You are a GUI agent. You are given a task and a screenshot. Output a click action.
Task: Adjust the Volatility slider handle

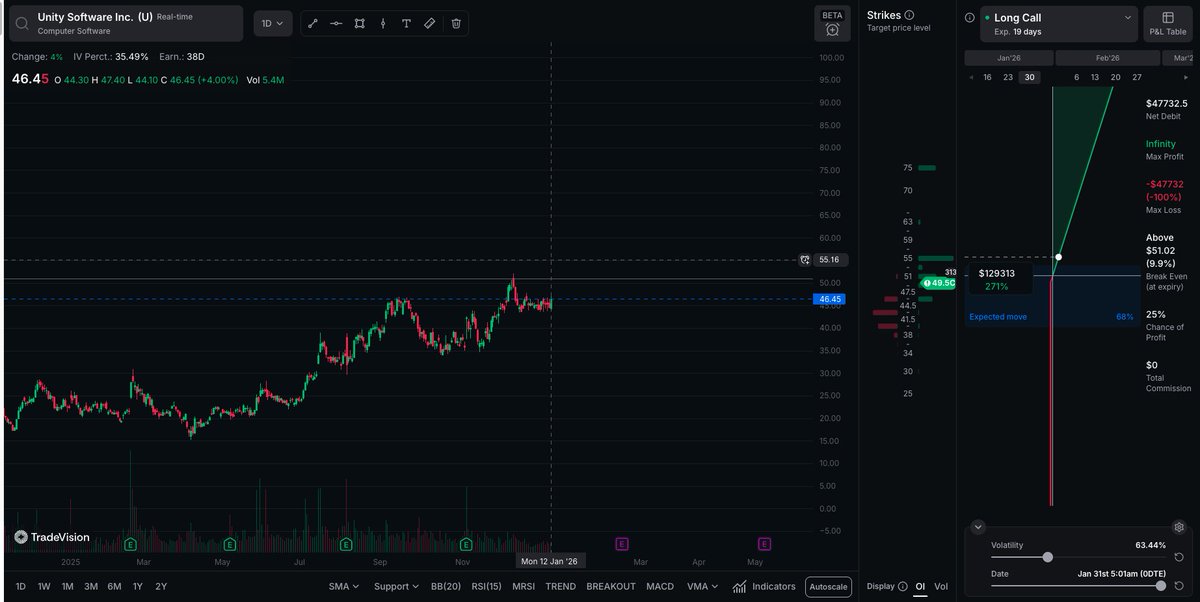[x=1047, y=557]
